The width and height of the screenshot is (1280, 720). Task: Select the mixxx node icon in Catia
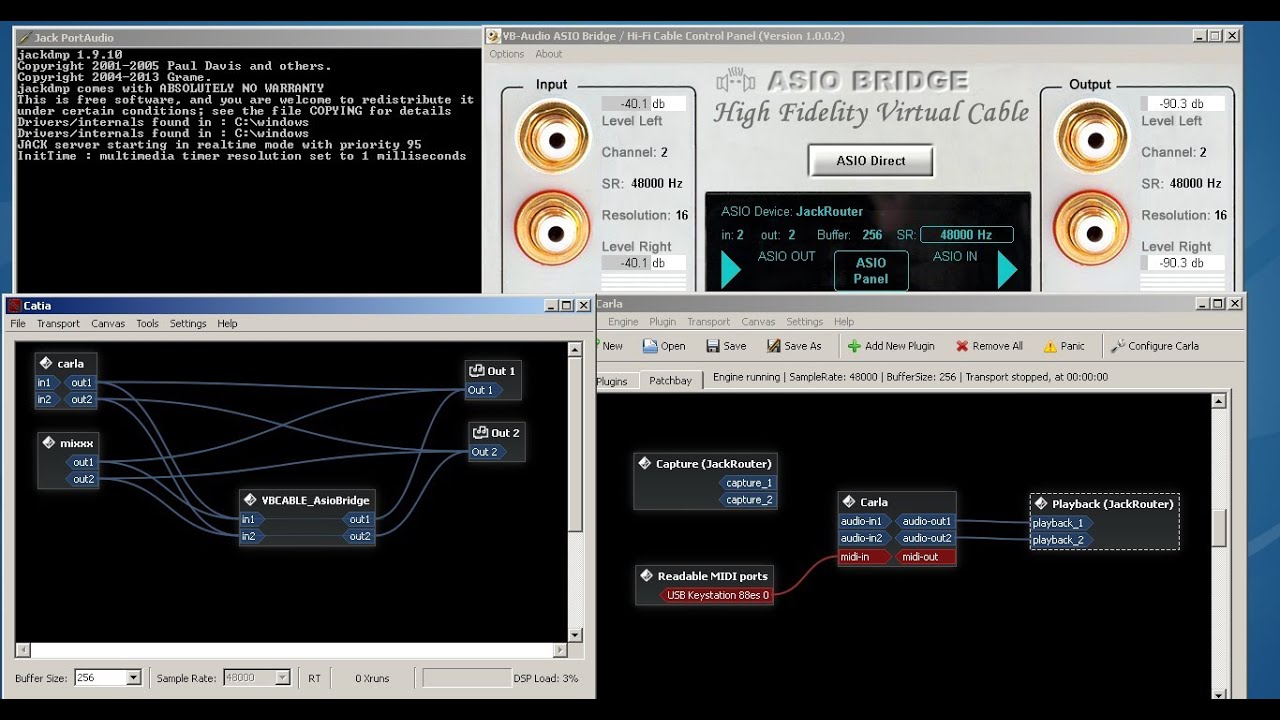49,443
